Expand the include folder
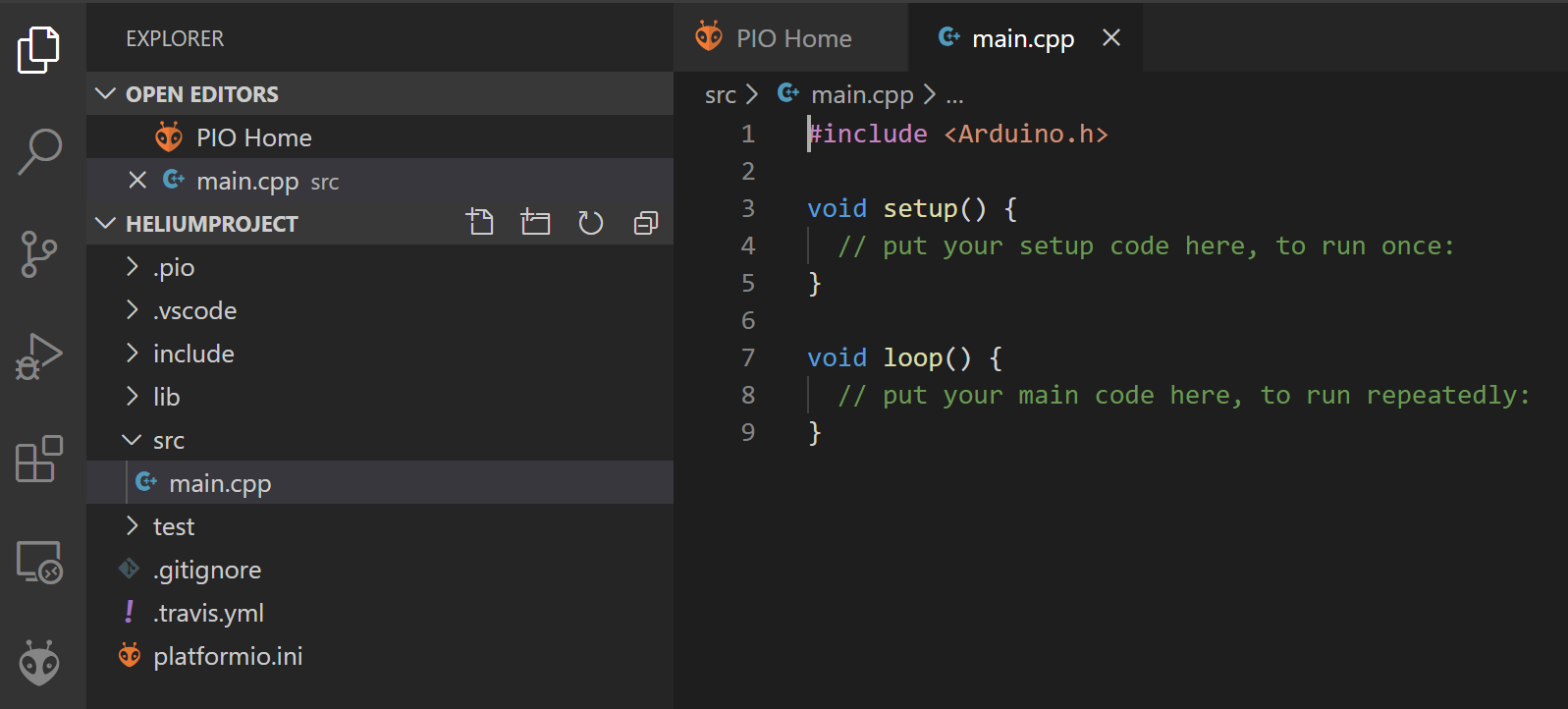This screenshot has height=709, width=1568. [x=193, y=354]
